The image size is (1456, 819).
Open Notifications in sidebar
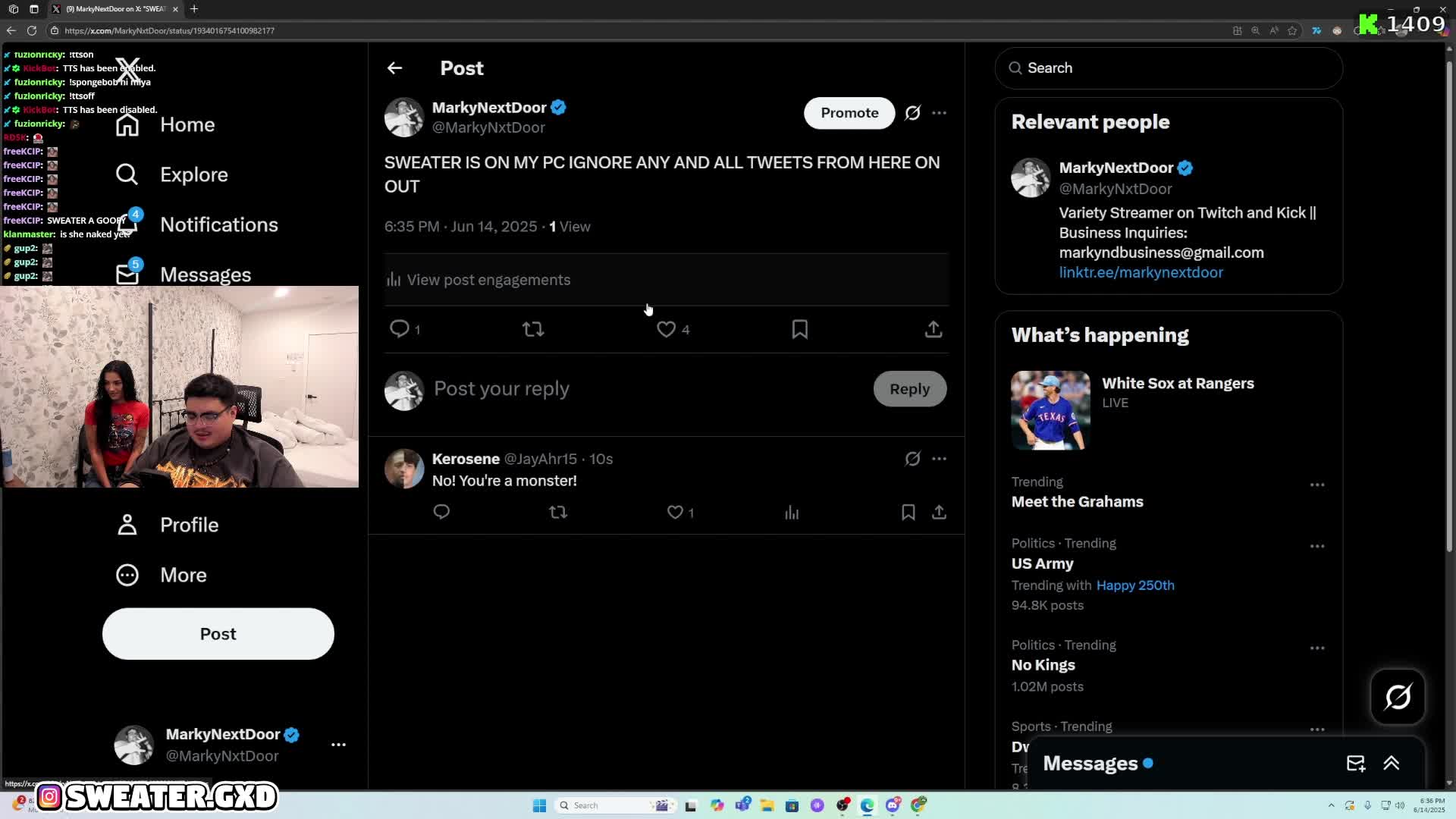coord(196,225)
